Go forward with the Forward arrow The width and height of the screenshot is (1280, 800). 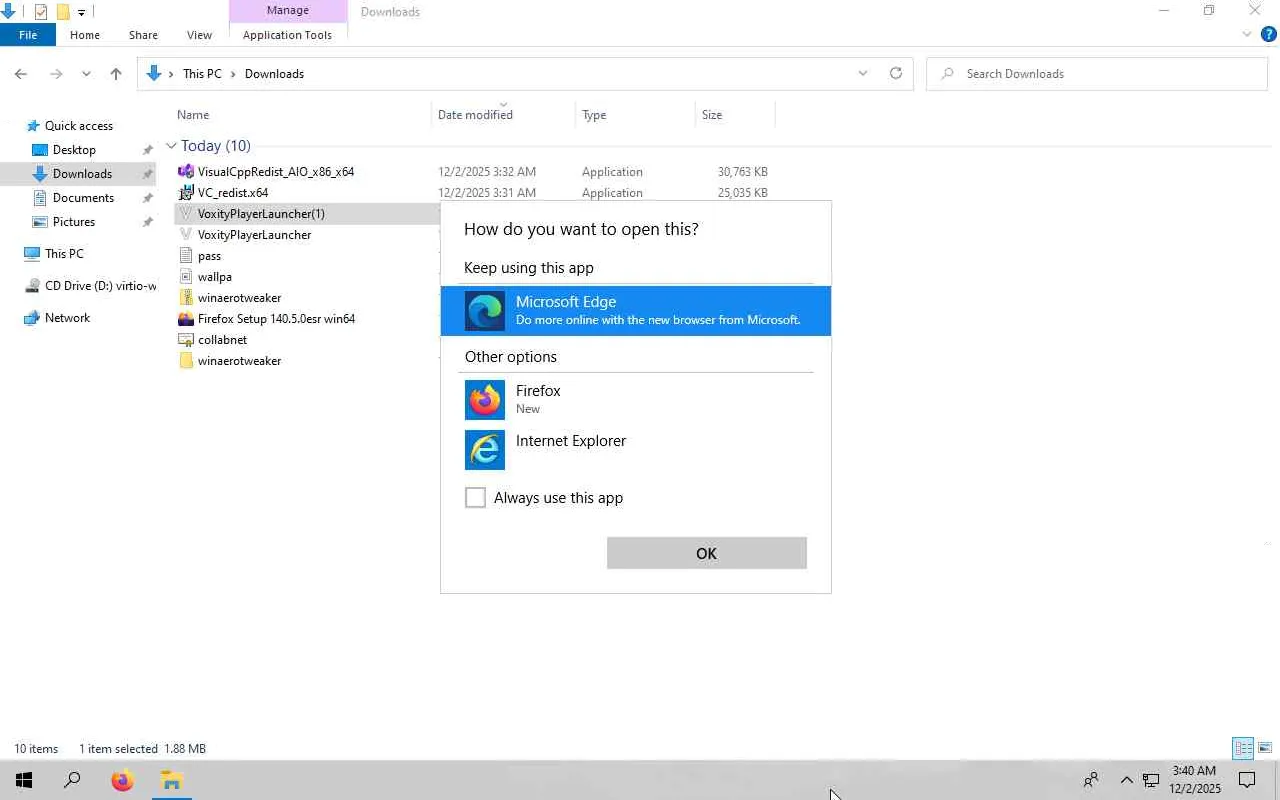click(x=56, y=74)
